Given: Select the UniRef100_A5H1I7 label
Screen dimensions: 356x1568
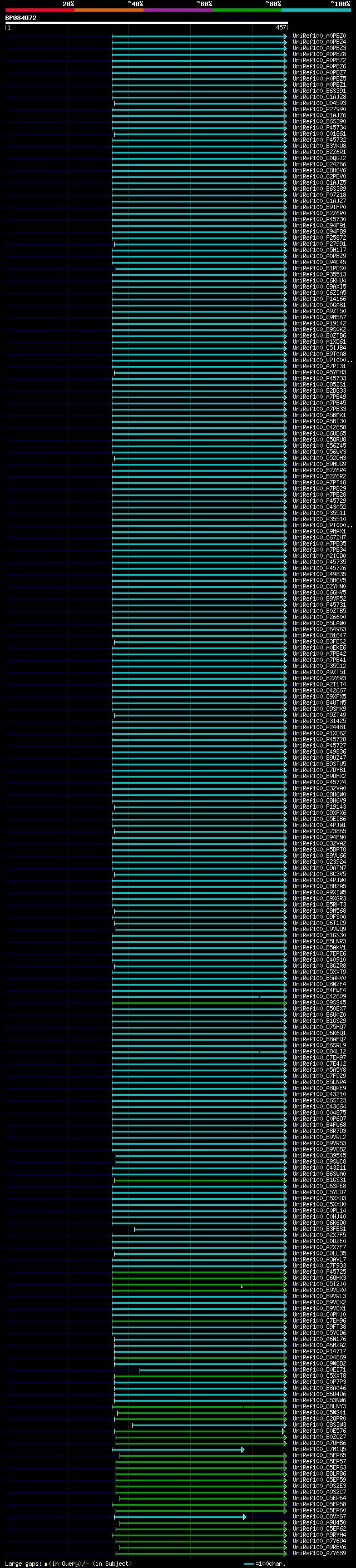Looking at the screenshot, I should pos(319,250).
